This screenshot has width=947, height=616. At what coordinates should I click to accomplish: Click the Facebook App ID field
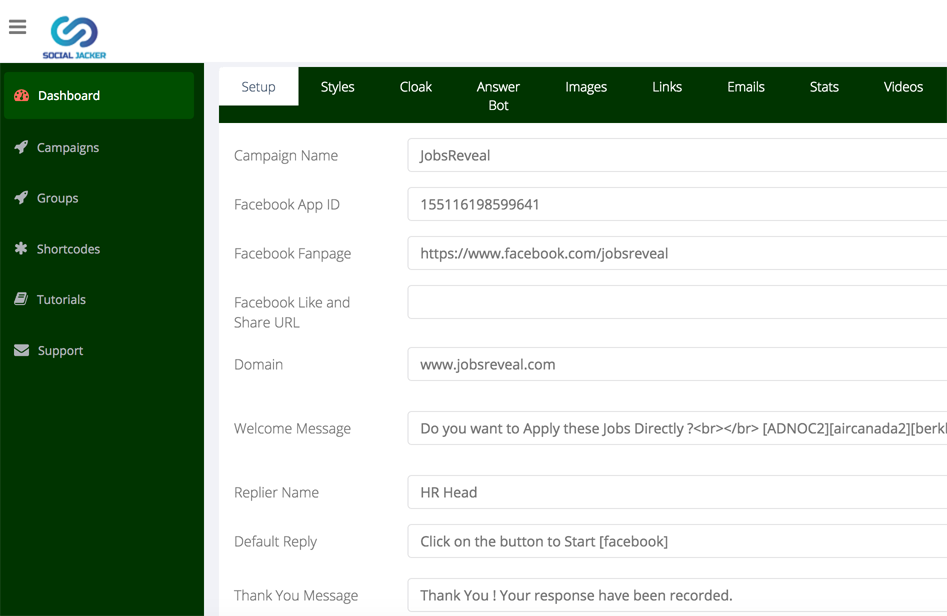pos(677,204)
